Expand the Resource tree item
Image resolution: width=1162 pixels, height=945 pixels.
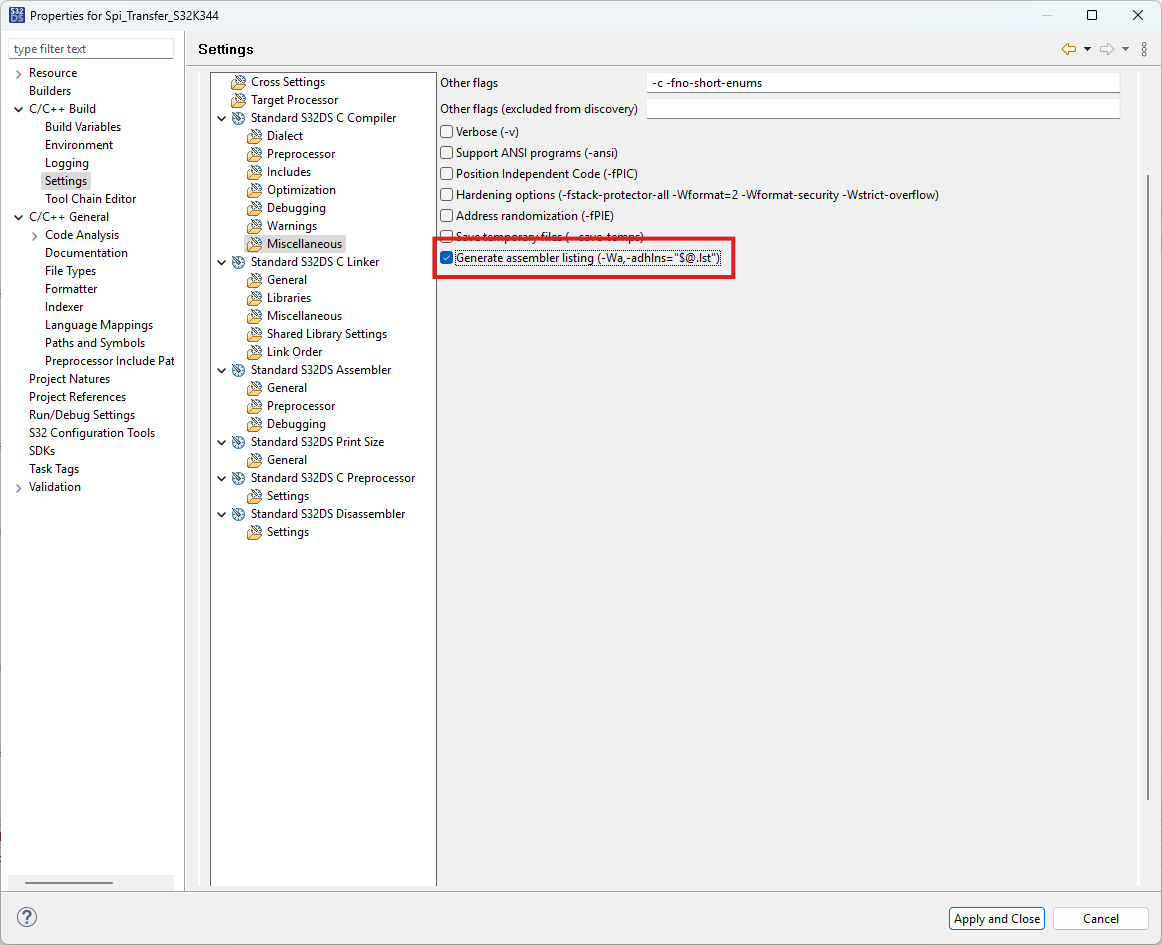pyautogui.click(x=19, y=72)
